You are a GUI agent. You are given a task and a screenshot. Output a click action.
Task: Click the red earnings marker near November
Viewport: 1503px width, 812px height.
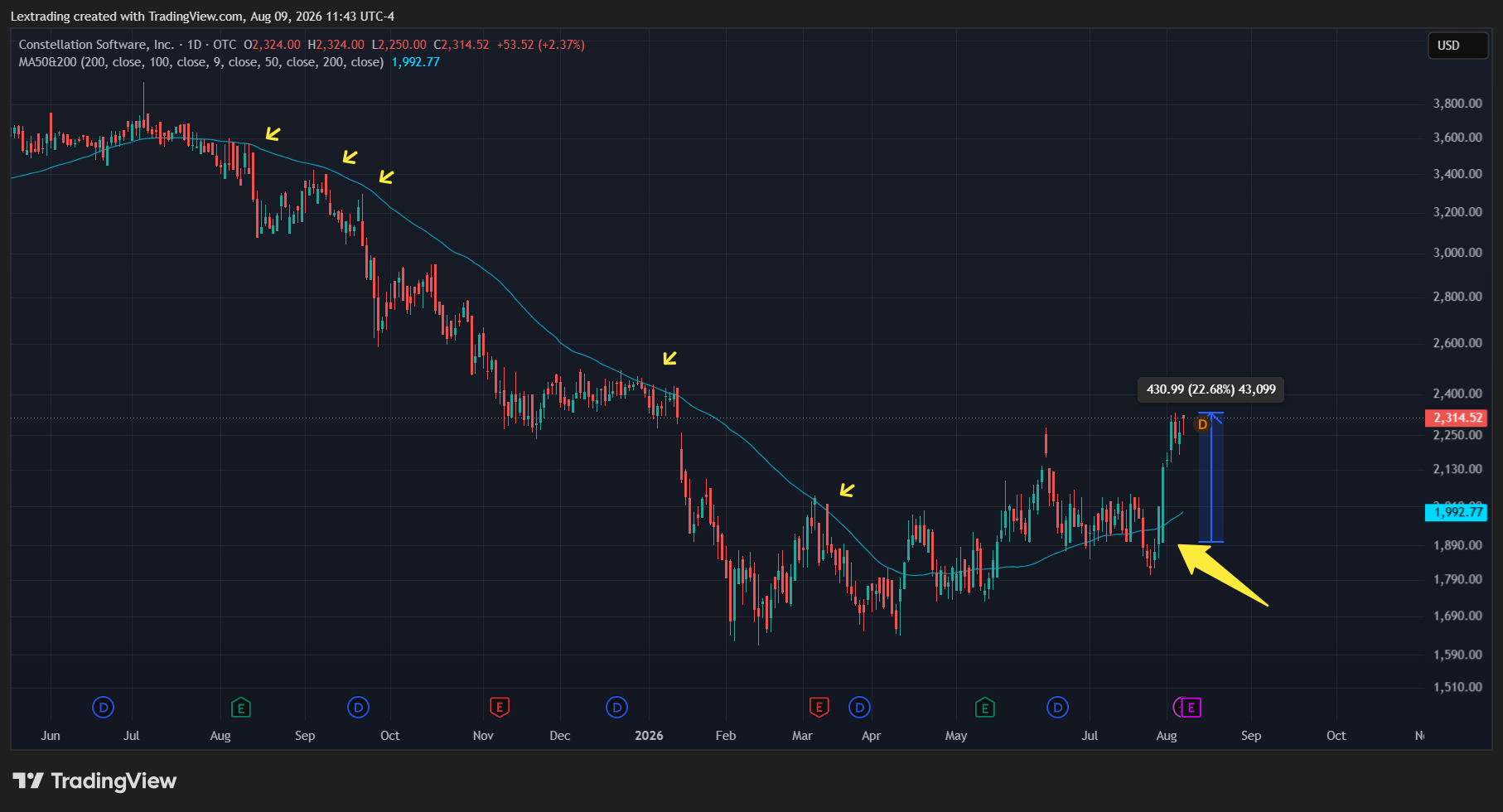499,708
